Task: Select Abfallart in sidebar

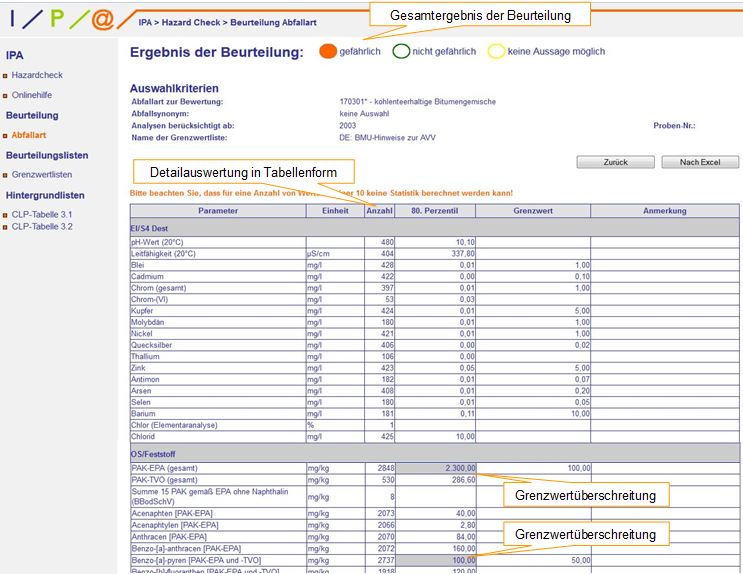Action: click(29, 135)
